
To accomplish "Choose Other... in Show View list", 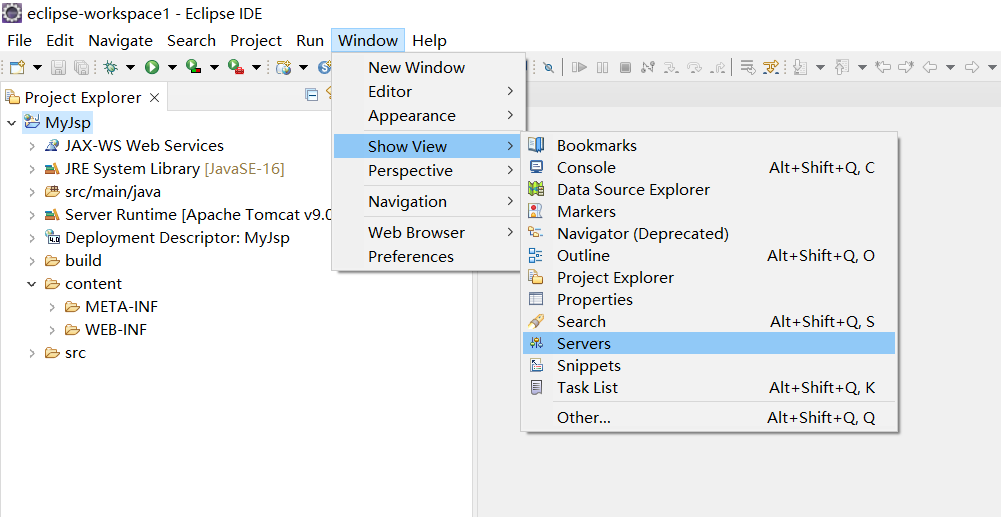I will click(583, 417).
